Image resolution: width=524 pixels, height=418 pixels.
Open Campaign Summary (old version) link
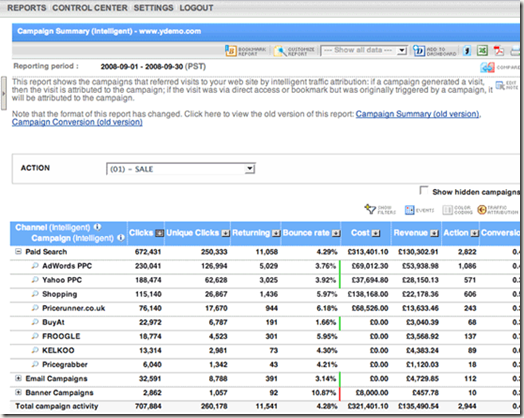(417, 114)
